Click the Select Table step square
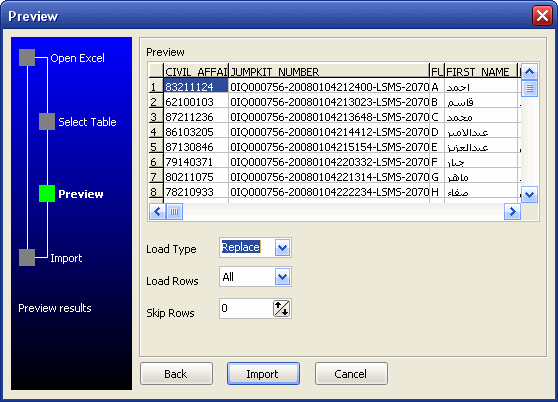The height and width of the screenshot is (402, 558). [47, 122]
